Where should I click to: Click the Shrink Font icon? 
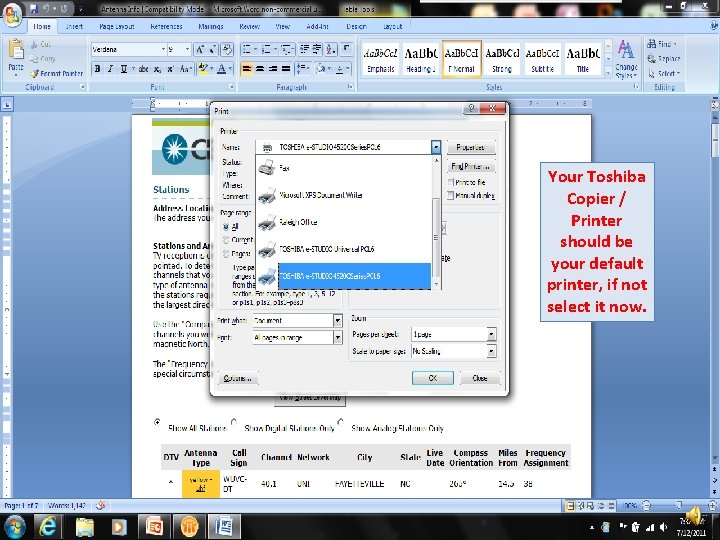tap(213, 50)
